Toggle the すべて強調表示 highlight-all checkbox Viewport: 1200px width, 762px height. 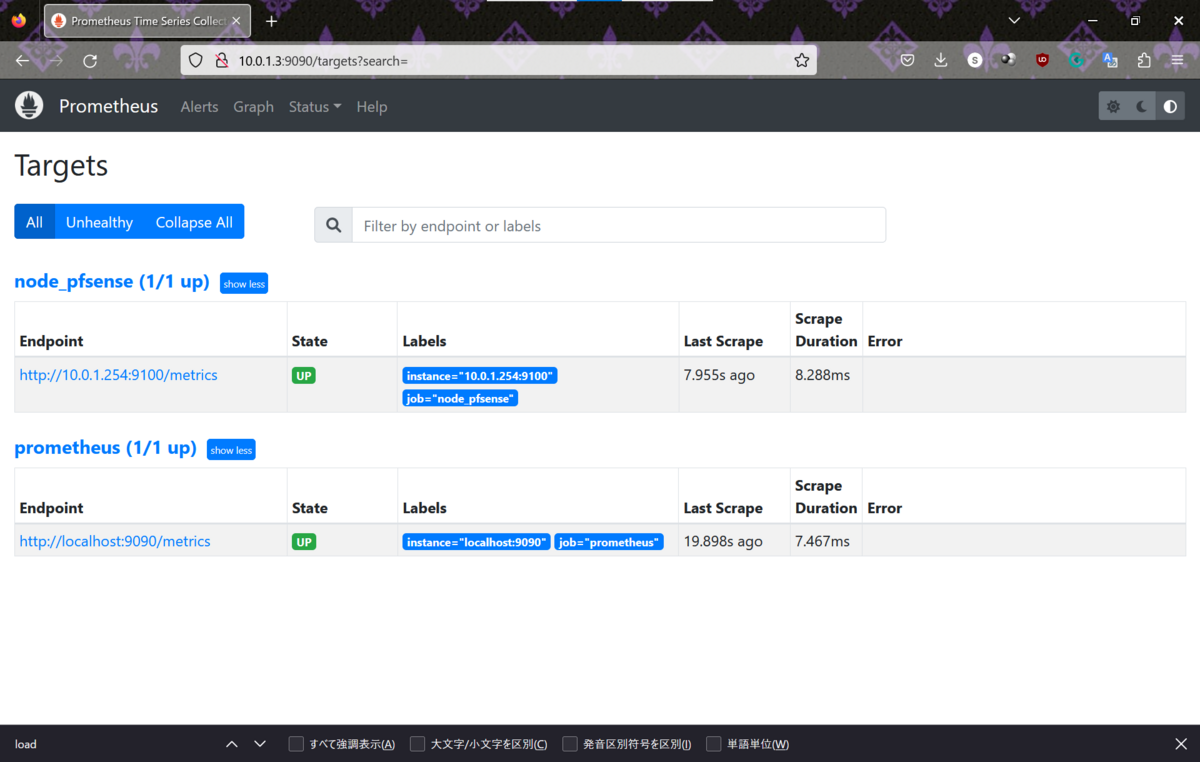296,743
